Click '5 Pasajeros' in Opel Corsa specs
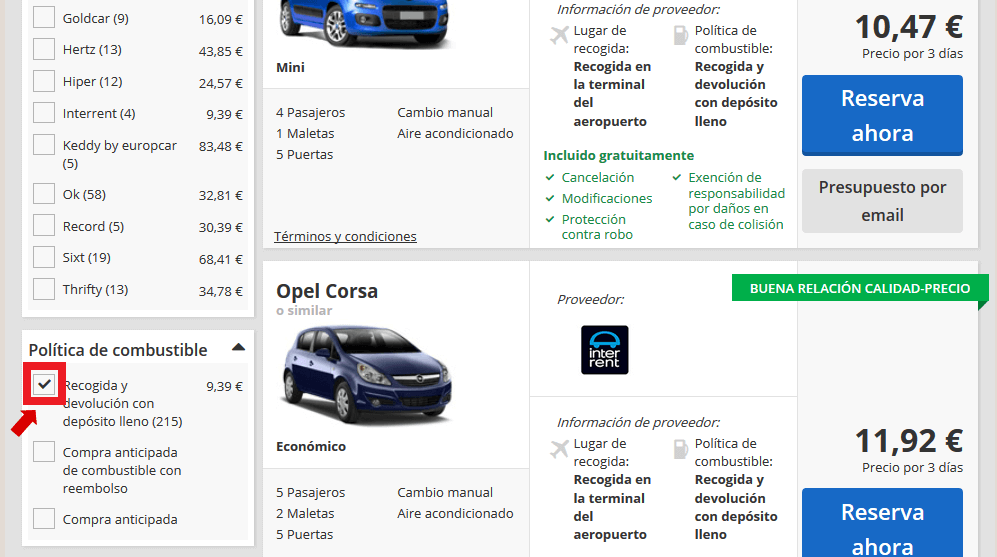Viewport: 997px width, 557px height. click(310, 492)
